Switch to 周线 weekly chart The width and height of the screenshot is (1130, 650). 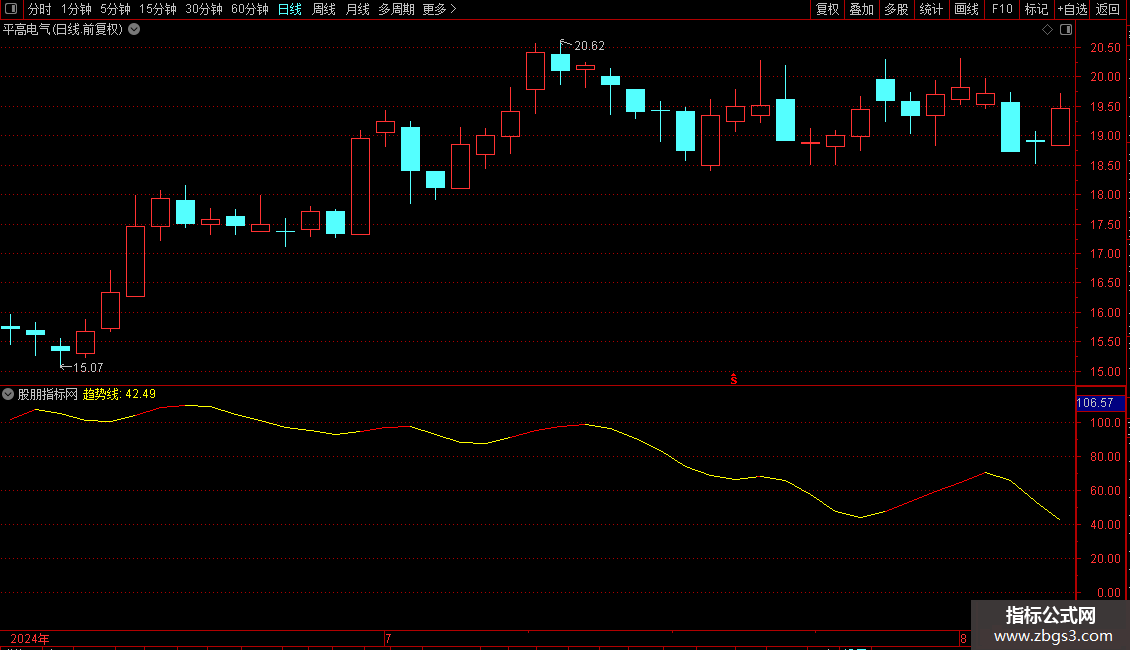point(324,9)
